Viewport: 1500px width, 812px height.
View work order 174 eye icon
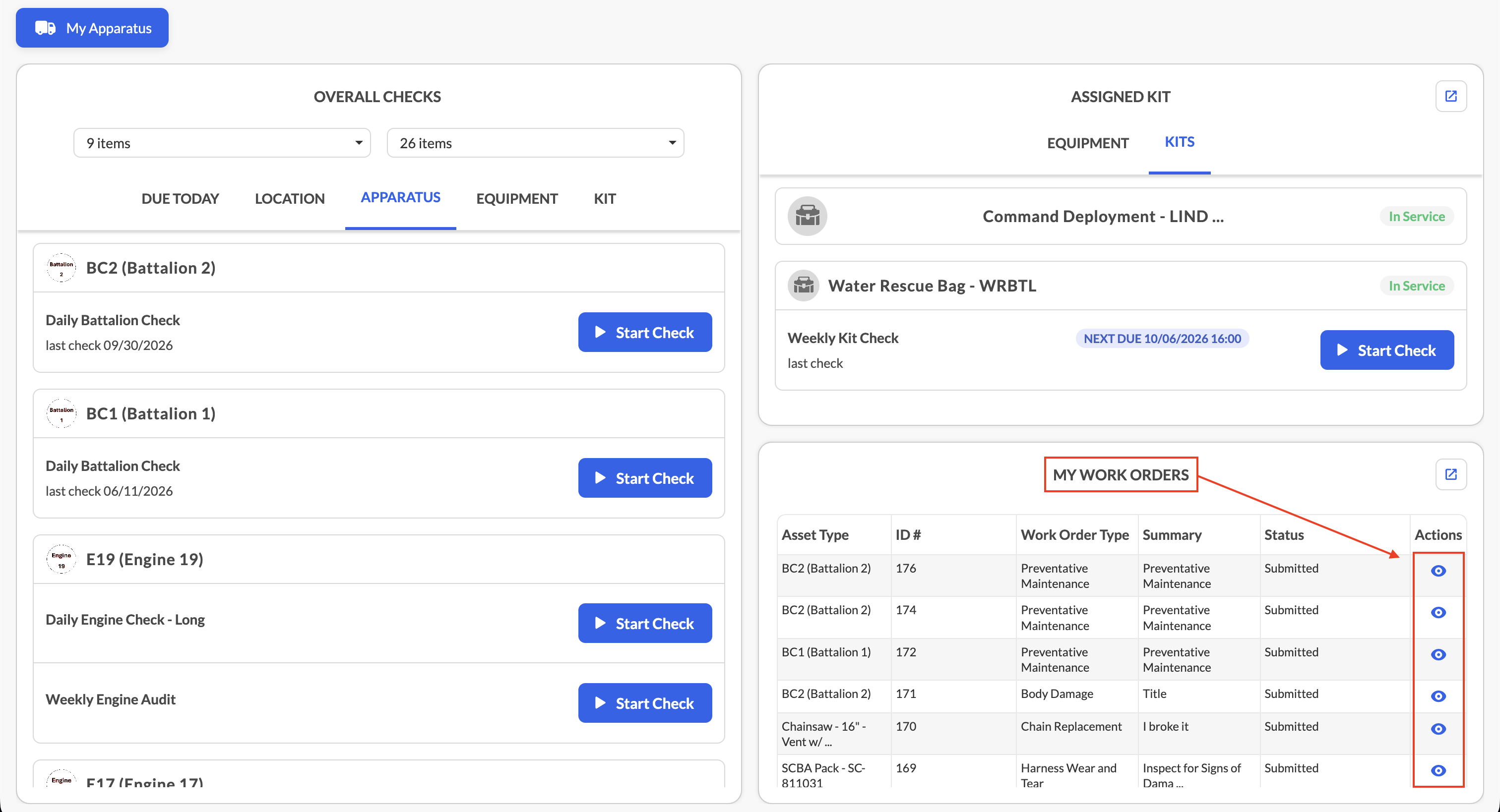coord(1437,612)
